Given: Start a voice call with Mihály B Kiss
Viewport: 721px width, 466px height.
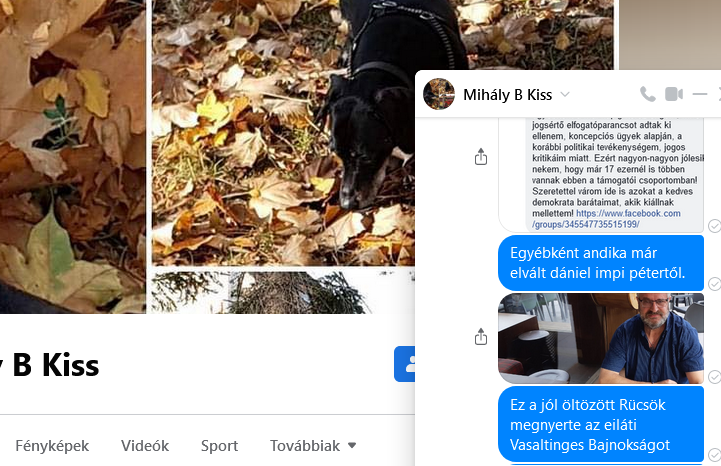Looking at the screenshot, I should pos(647,94).
